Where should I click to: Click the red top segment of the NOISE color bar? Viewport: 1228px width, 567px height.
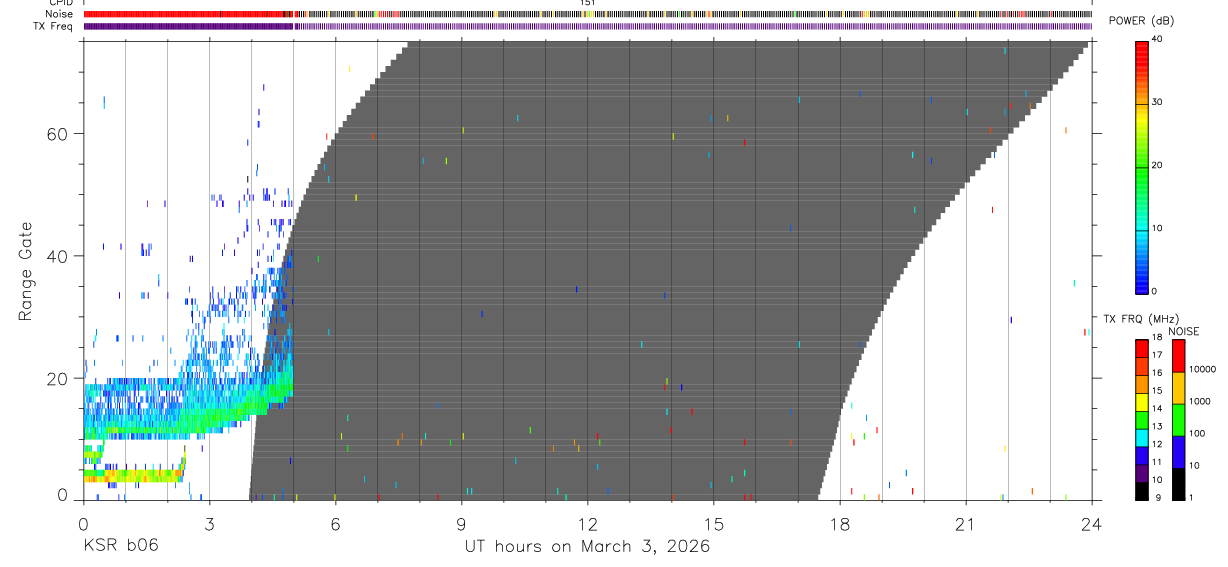[x=1178, y=356]
